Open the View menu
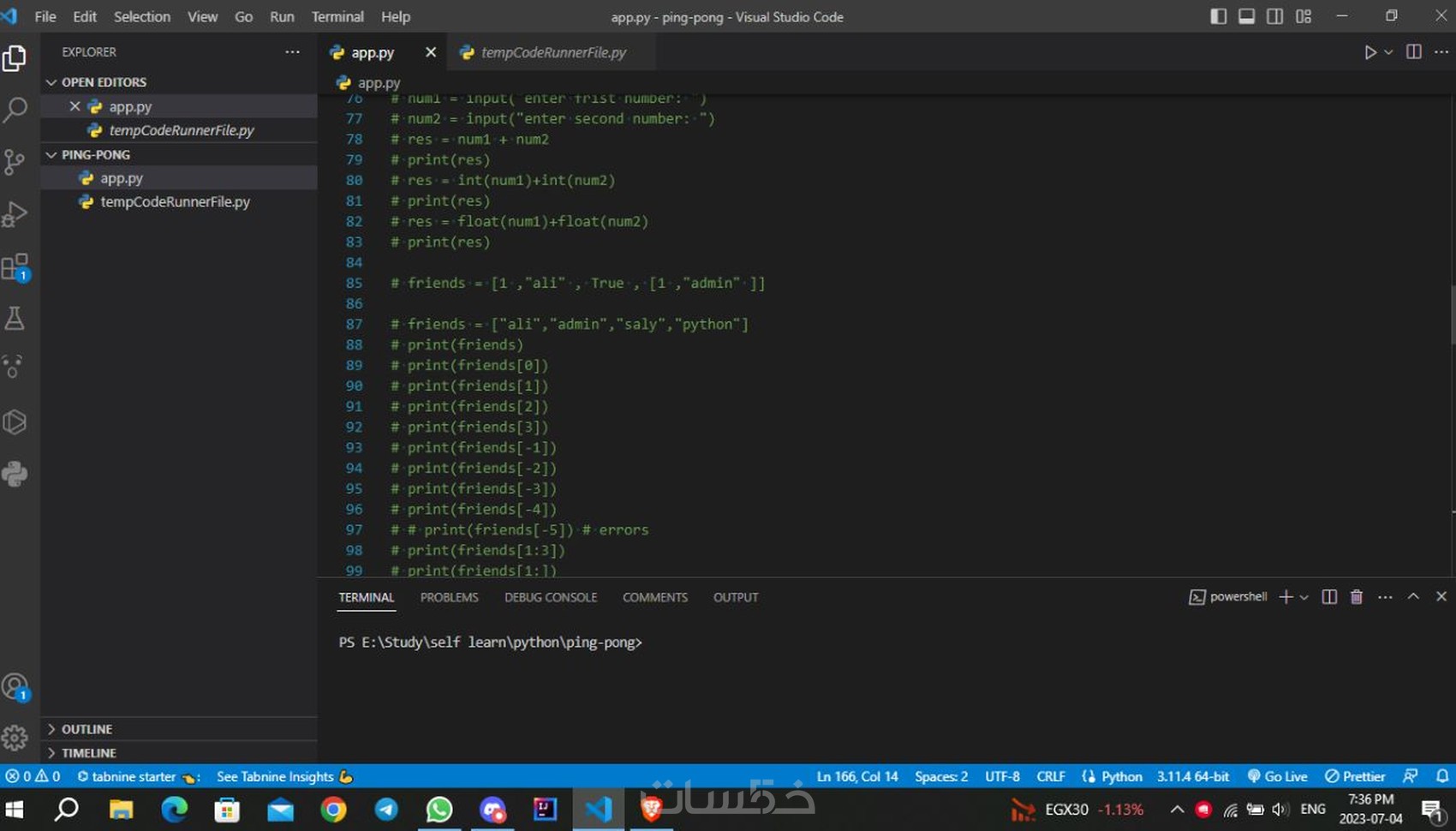The image size is (1456, 831). click(x=203, y=16)
